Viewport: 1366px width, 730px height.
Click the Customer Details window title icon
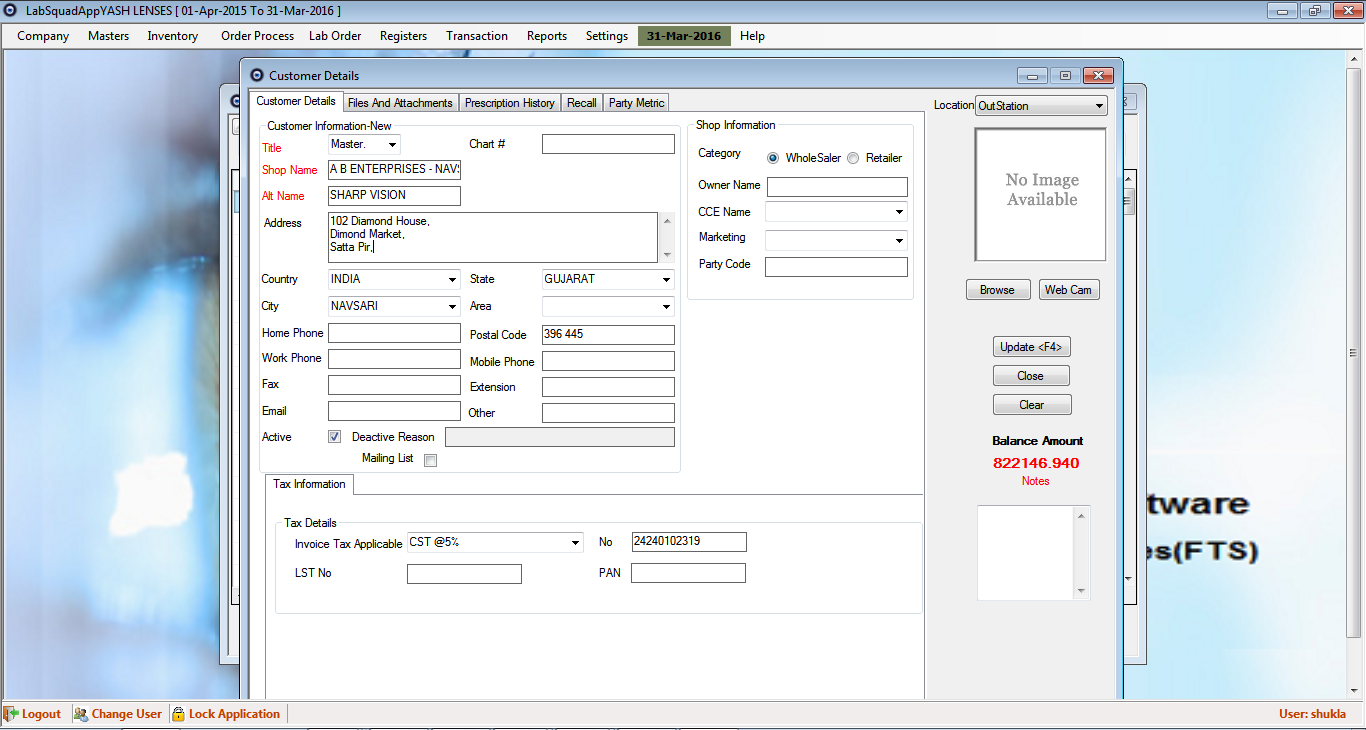point(257,75)
